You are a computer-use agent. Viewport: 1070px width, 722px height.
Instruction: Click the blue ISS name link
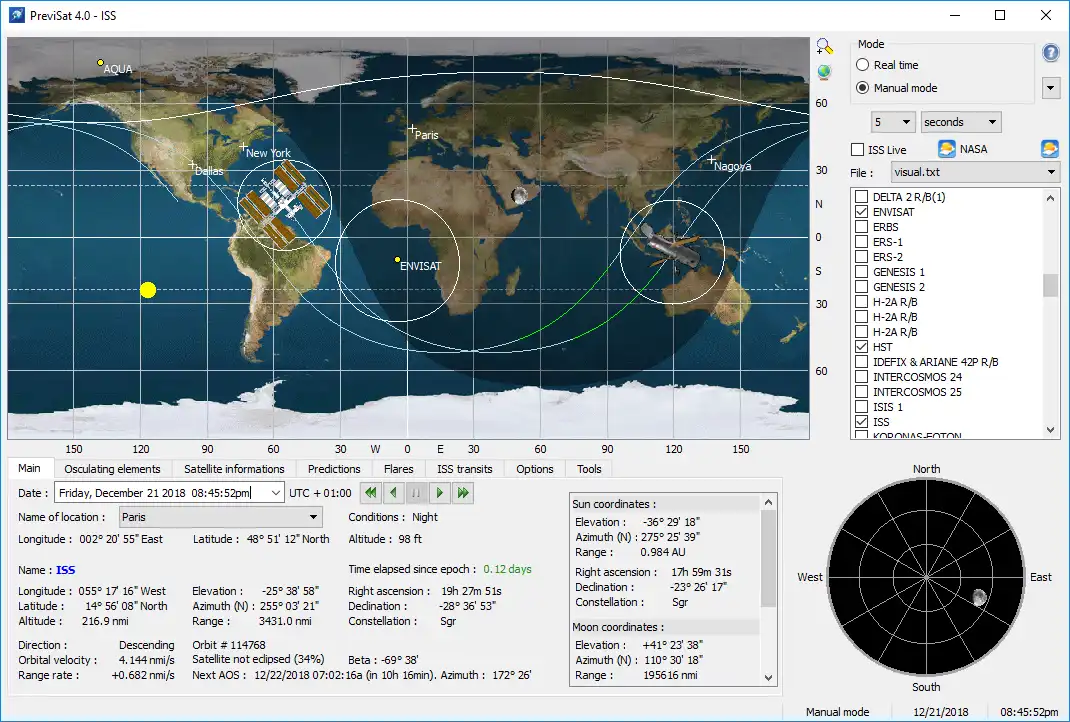pos(65,570)
